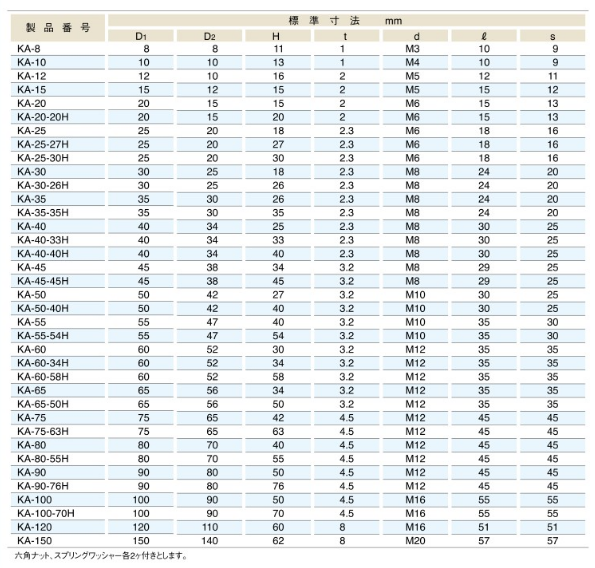Click H value 62 in KA-150 row
This screenshot has width=595, height=568.
point(278,541)
